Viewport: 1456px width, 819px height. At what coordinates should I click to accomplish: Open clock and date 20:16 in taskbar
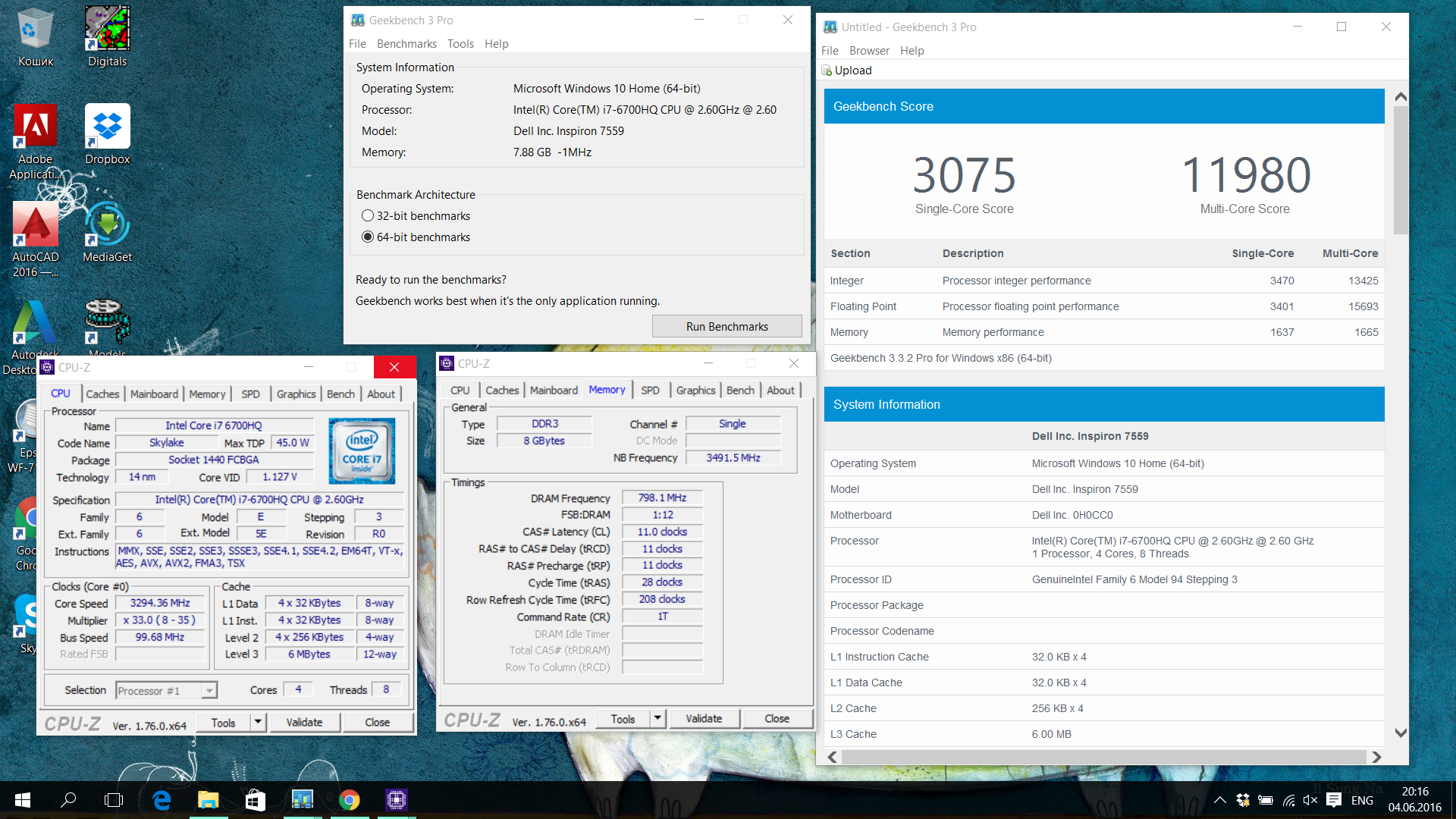(1415, 800)
